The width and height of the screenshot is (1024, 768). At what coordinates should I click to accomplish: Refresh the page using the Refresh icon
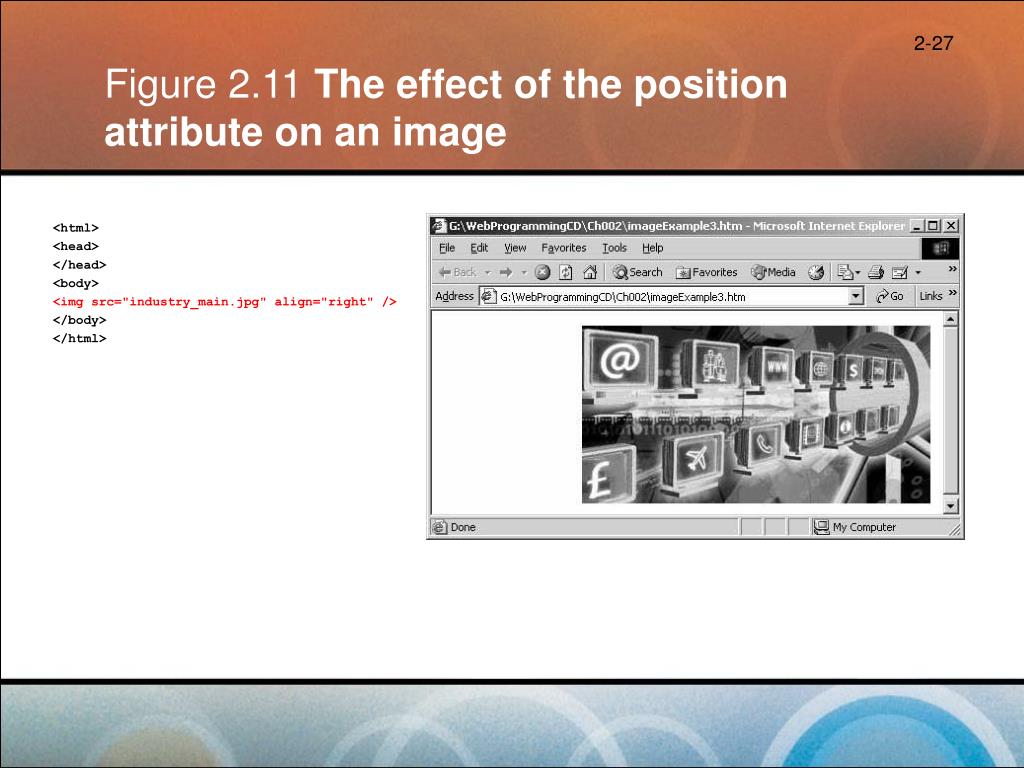566,272
